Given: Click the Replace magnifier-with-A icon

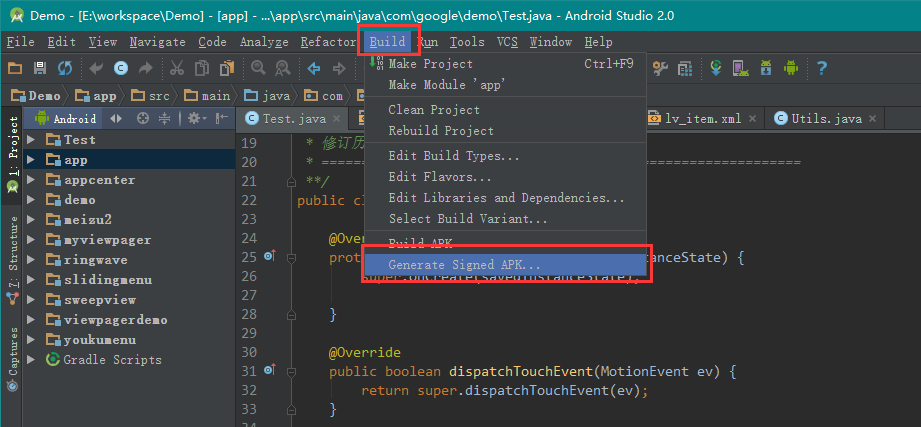Looking at the screenshot, I should click(x=283, y=69).
